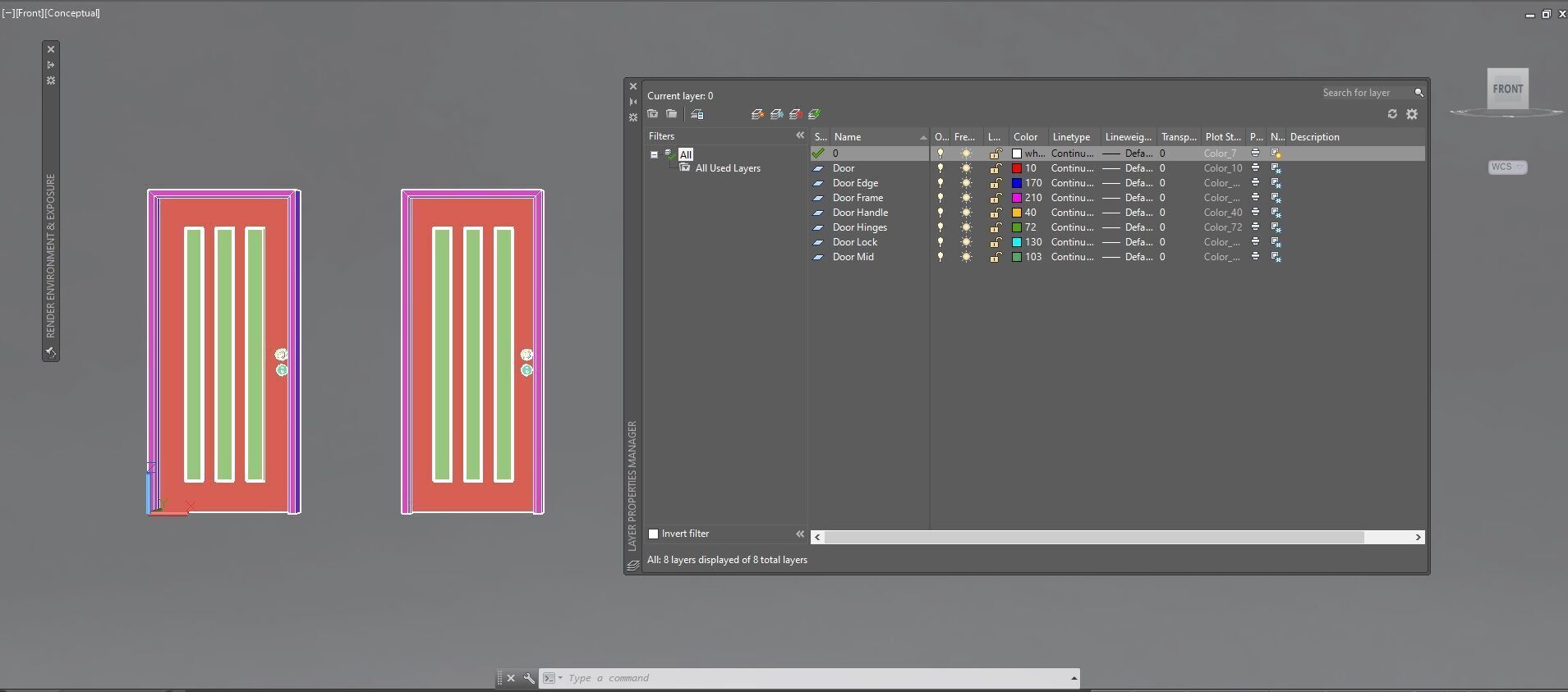Screen dimensions: 1568x692
Task: Check the Invert filter checkbox
Action: pos(654,534)
